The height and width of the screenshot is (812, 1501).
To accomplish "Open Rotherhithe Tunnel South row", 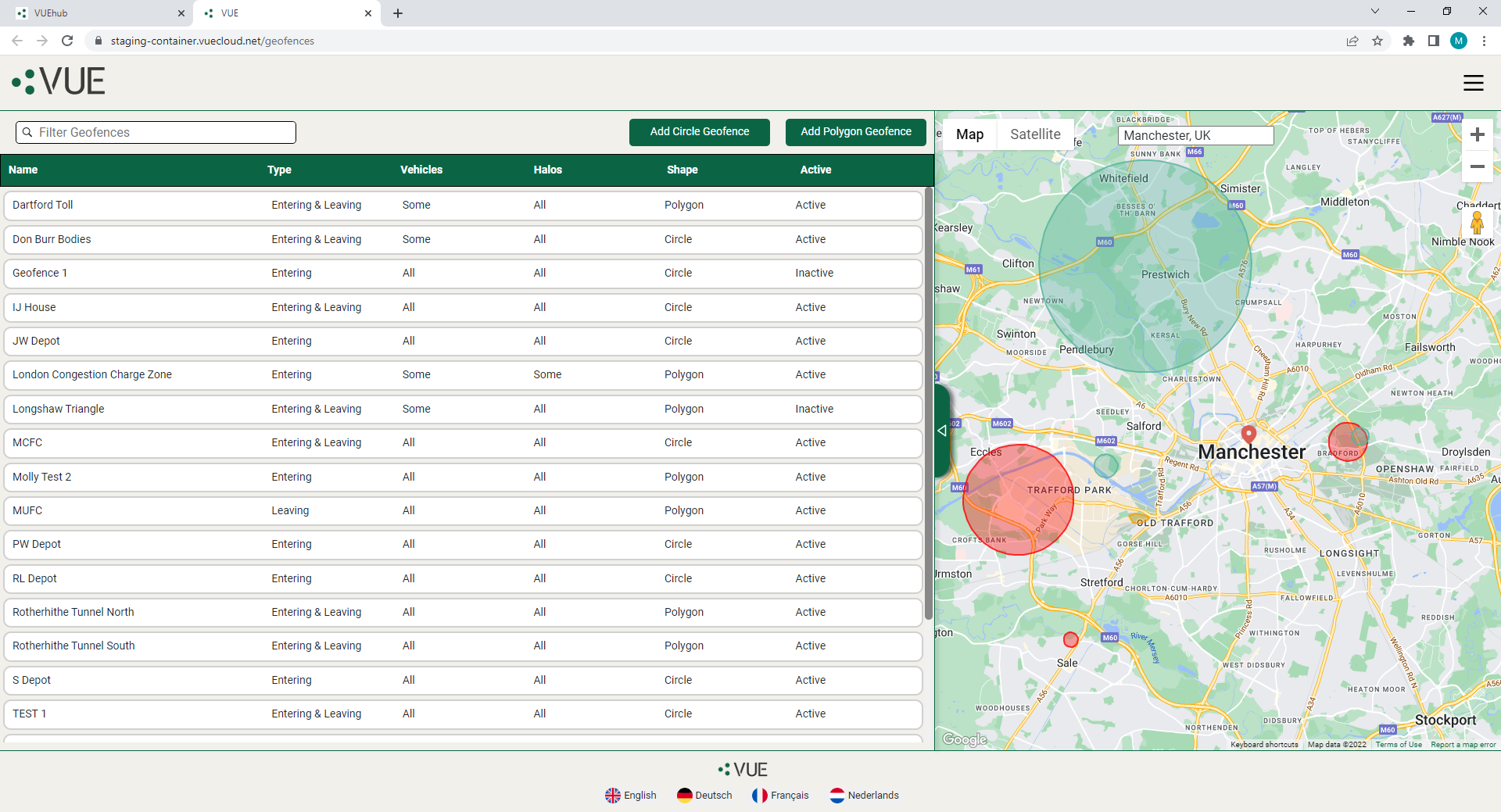I will [x=463, y=646].
